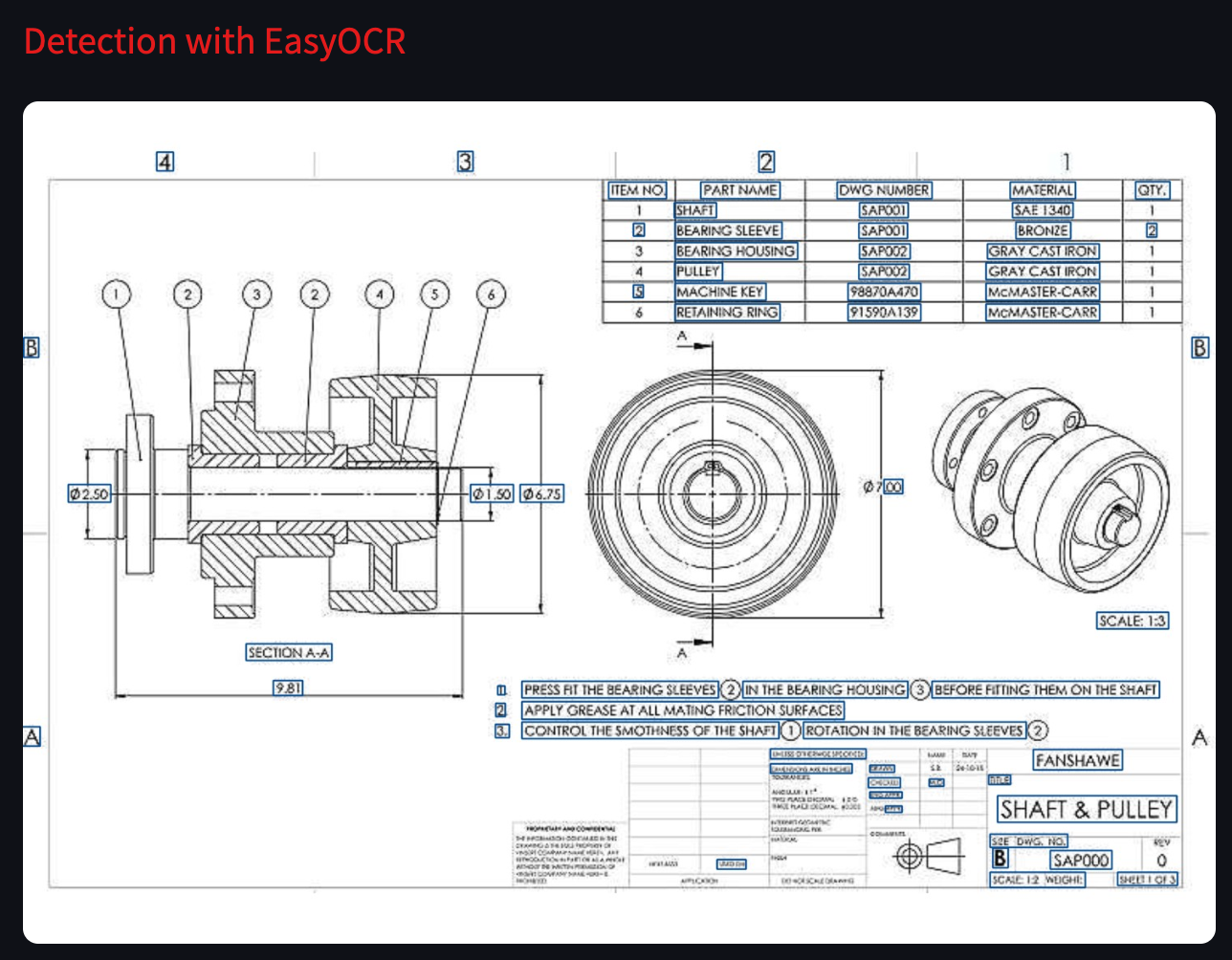Select the "SAP000" drawing number

point(1081,861)
